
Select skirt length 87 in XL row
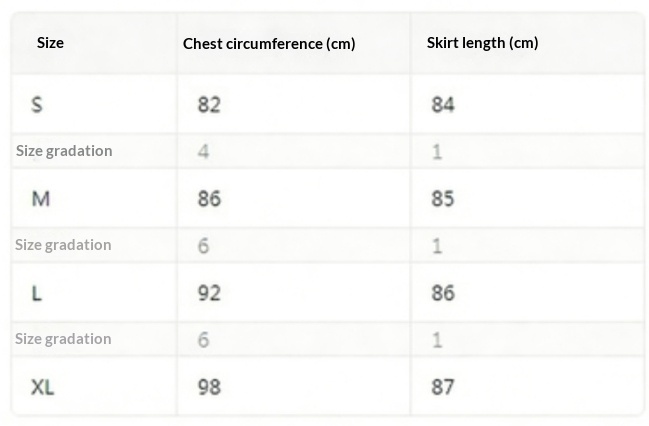[443, 386]
